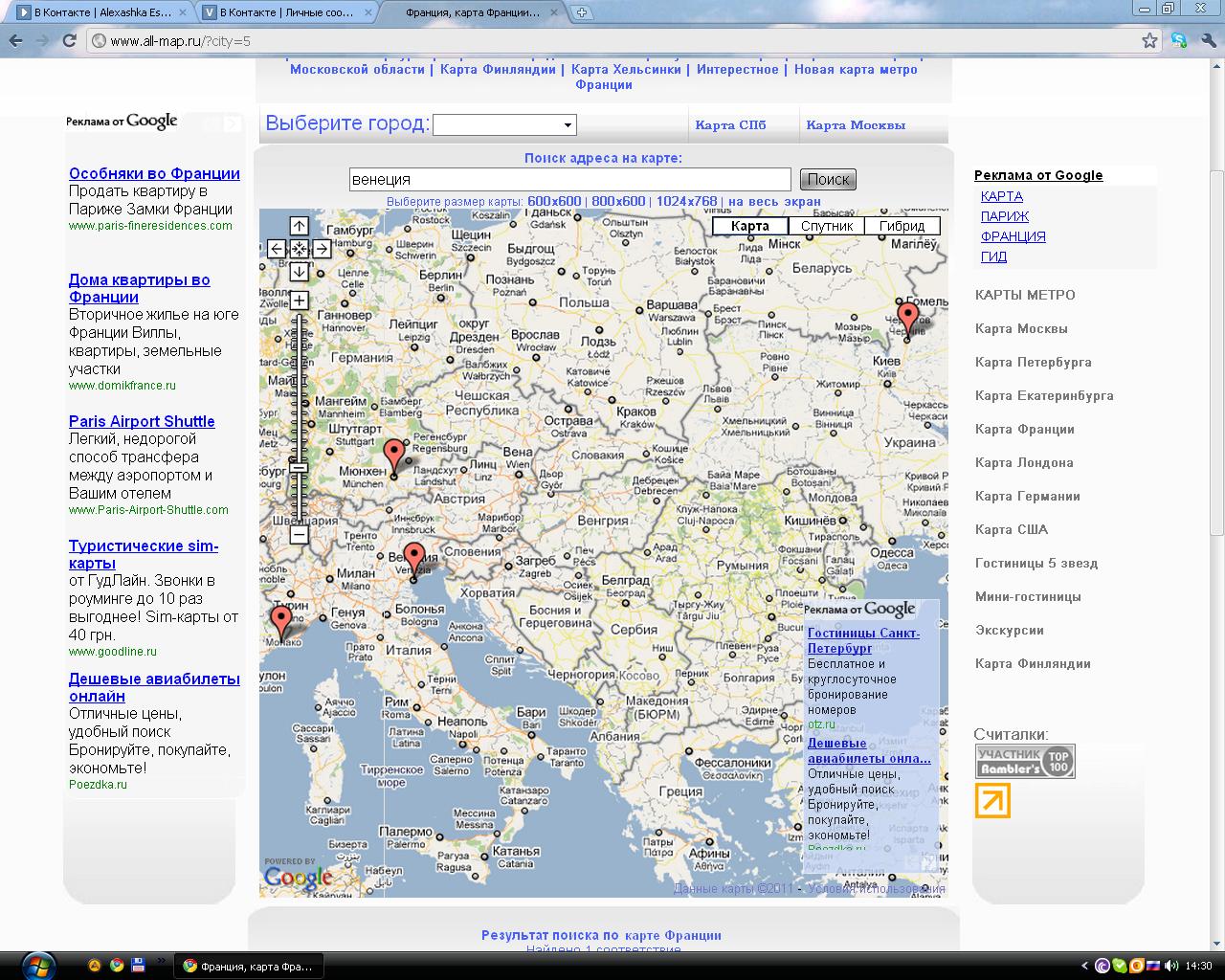Bookmark page with the star icon
The height and width of the screenshot is (980, 1225).
[x=1149, y=40]
